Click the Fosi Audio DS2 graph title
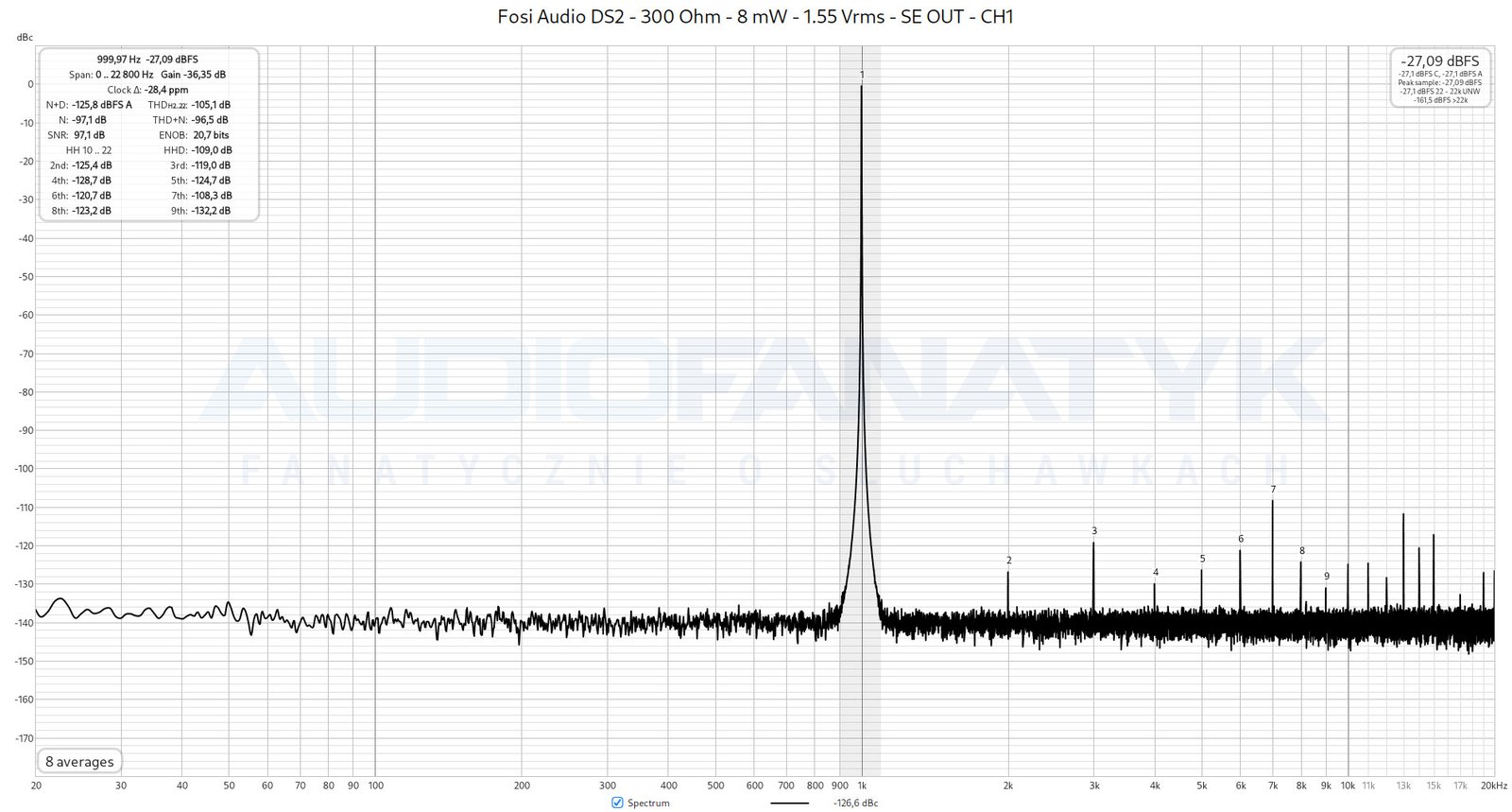The image size is (1512, 812). tap(755, 16)
